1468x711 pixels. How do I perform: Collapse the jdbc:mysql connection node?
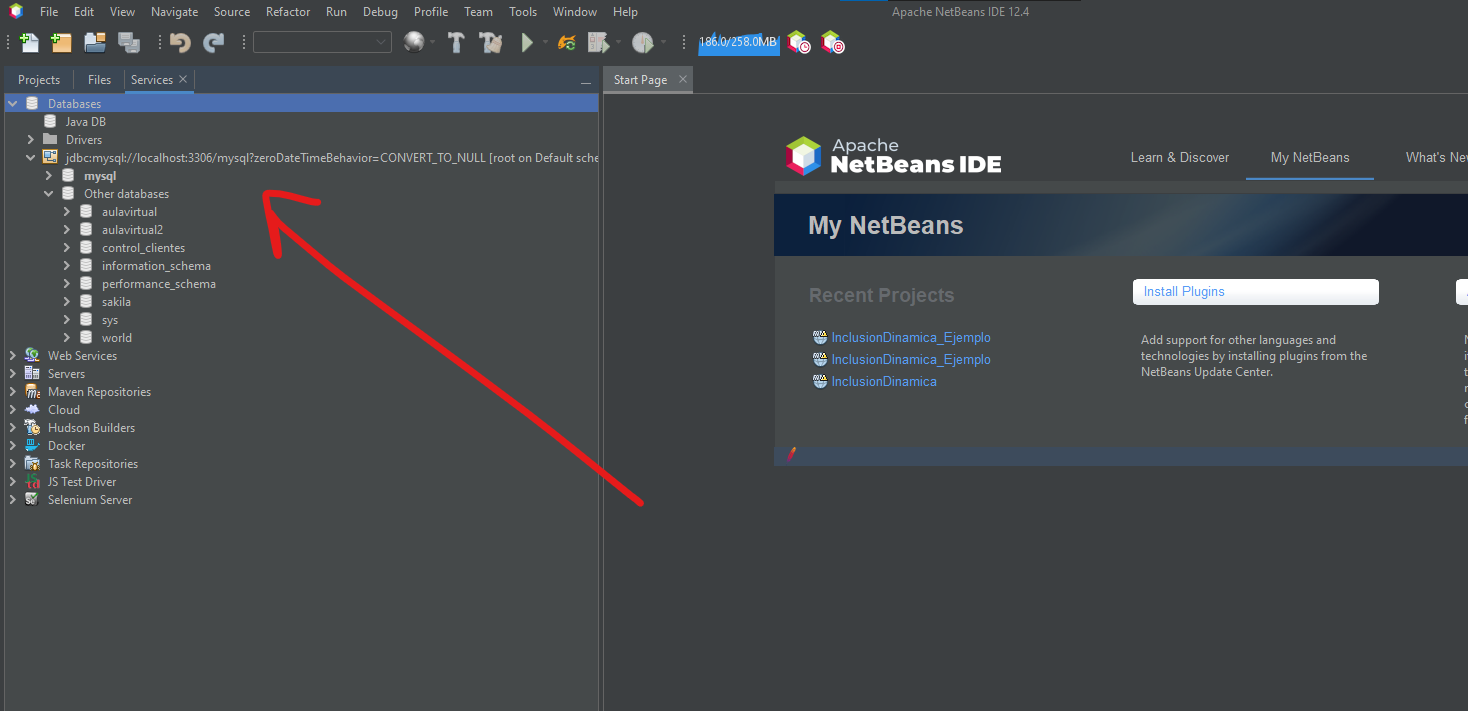coord(31,158)
